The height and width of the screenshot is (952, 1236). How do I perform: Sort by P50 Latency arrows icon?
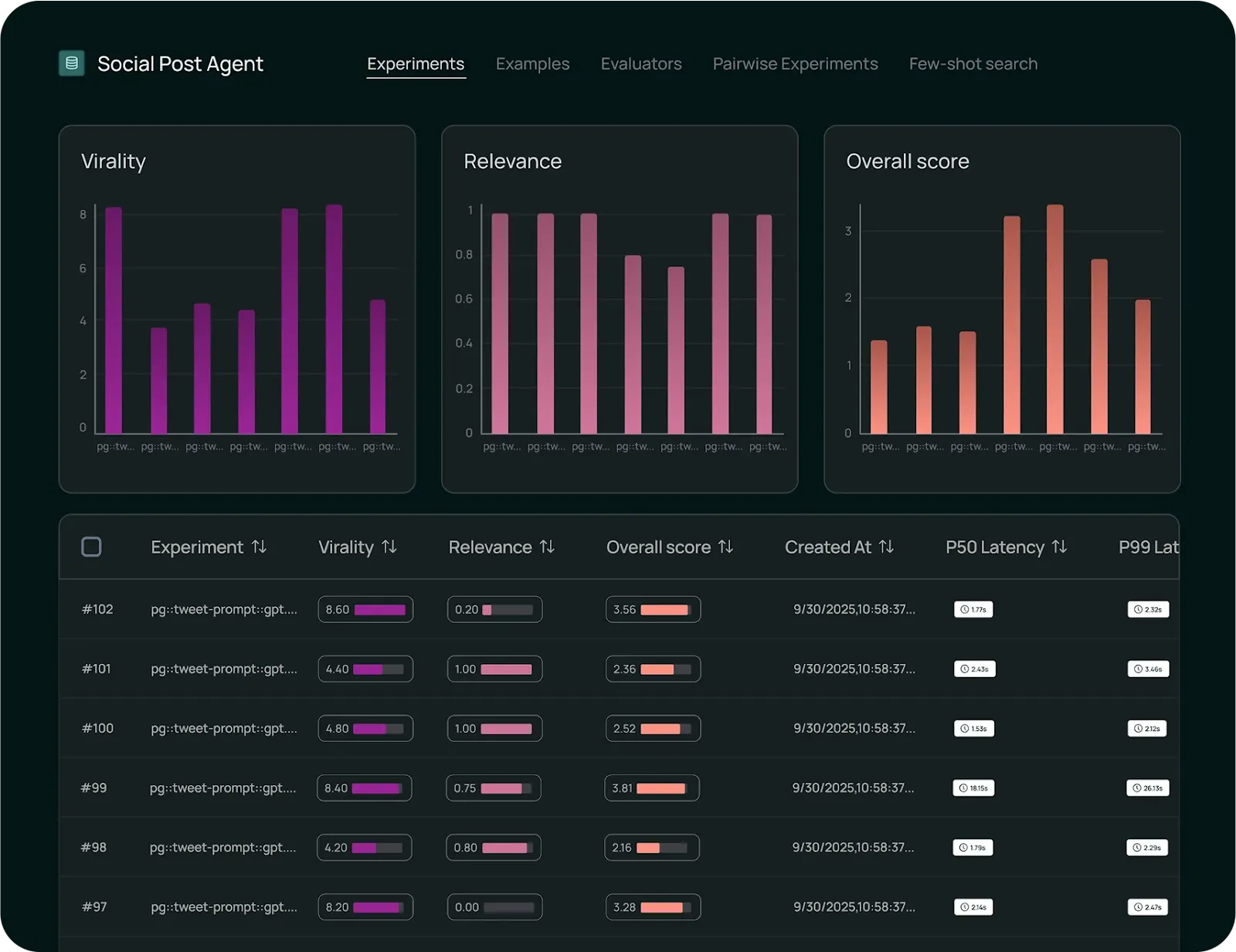coord(1060,547)
